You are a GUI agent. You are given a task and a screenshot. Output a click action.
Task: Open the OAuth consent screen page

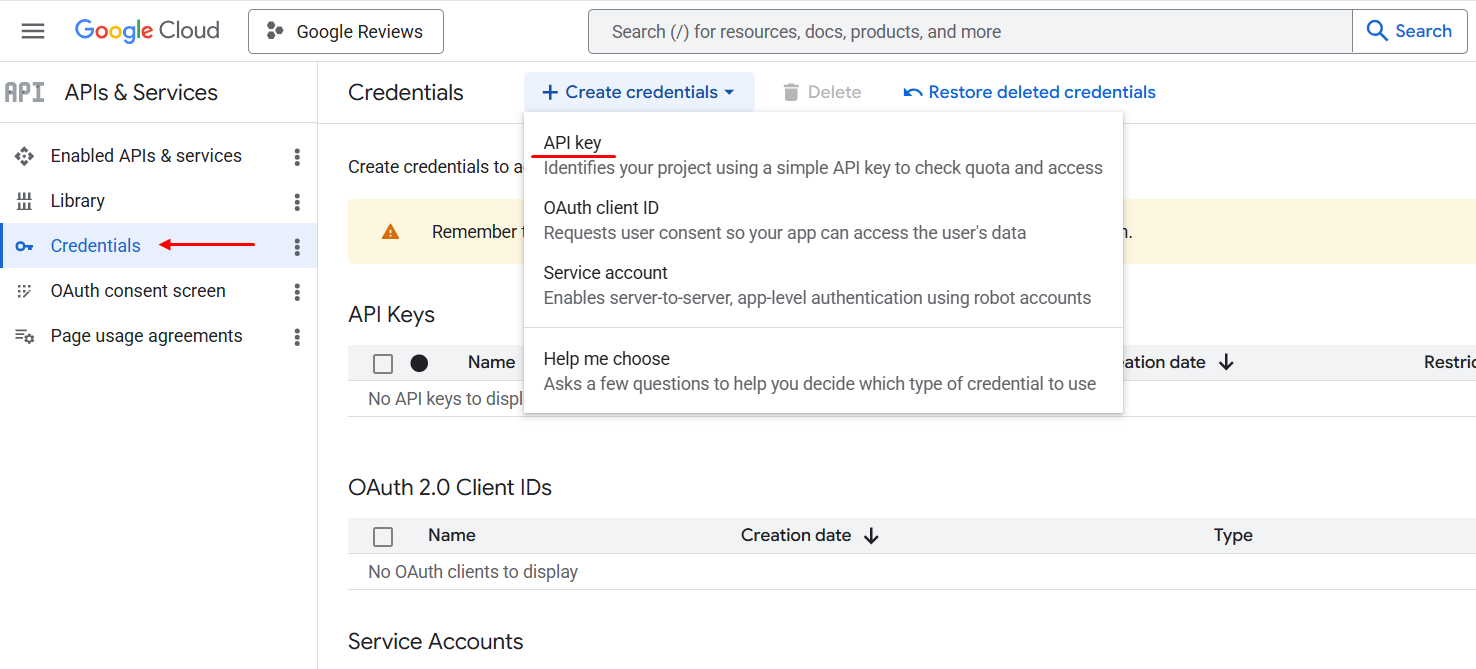tap(138, 291)
